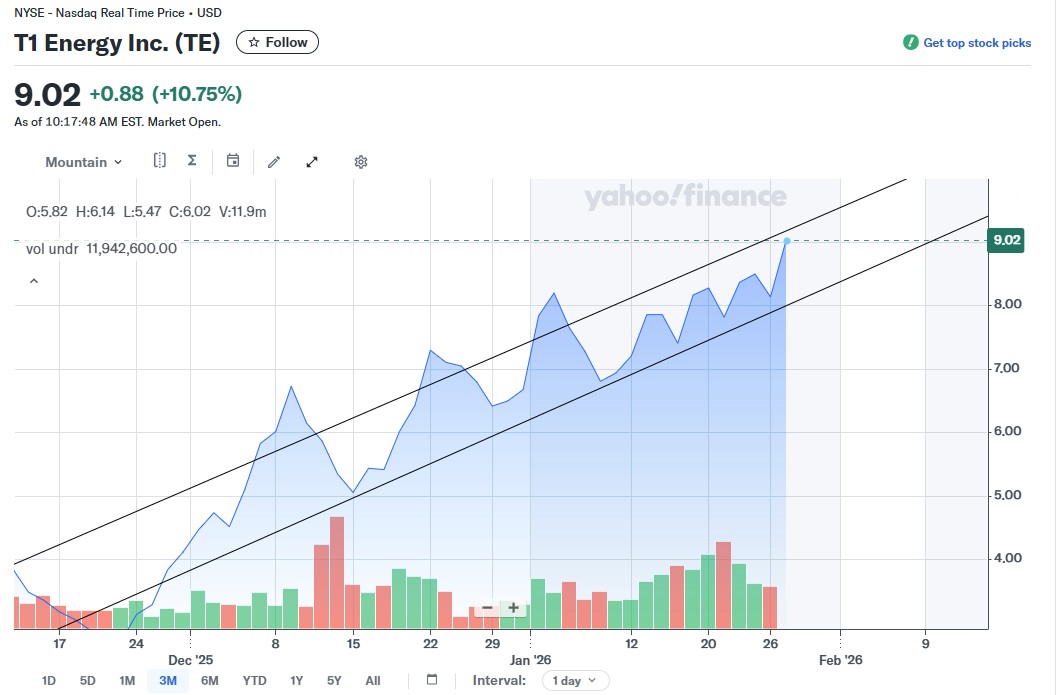Viewport: 1057px width, 695px height.
Task: Select the pencil drawing tool
Action: tap(274, 162)
